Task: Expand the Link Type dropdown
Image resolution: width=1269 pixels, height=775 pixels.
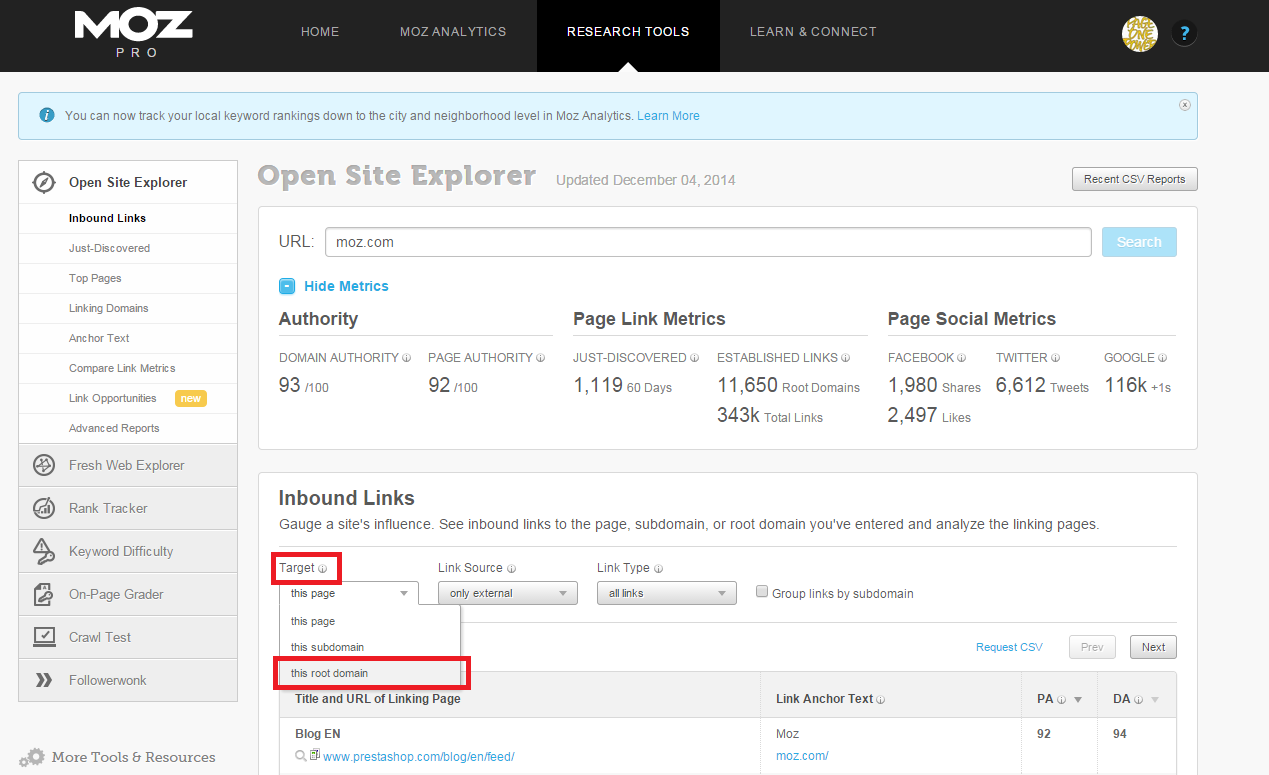Action: tap(666, 593)
